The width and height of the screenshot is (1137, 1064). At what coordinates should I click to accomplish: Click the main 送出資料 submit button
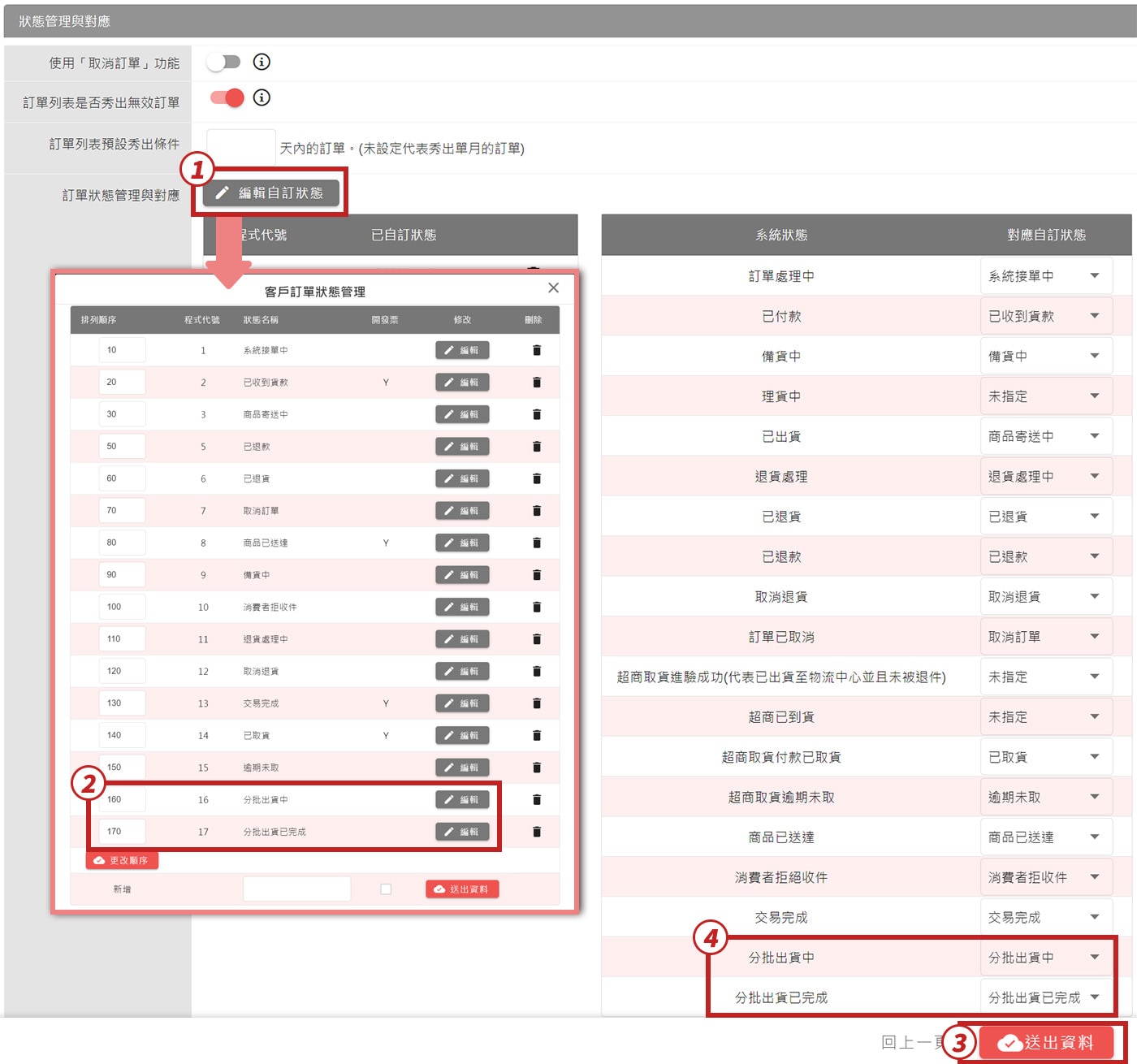[1046, 1042]
